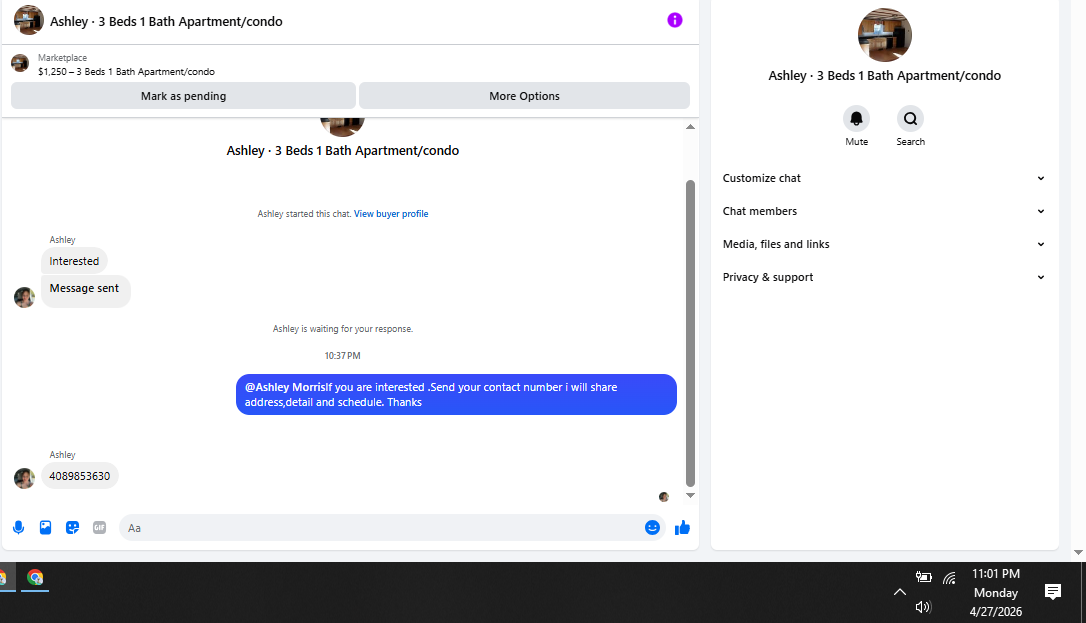This screenshot has width=1086, height=623.
Task: Click the 'Message sent' bubble
Action: pos(84,291)
